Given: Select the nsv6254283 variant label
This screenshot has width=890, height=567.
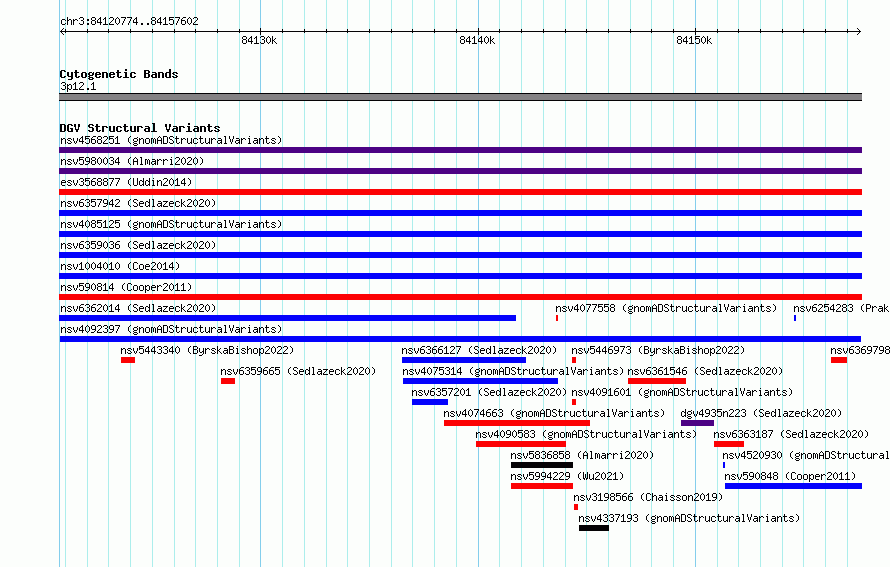Looking at the screenshot, I should click(x=841, y=308).
